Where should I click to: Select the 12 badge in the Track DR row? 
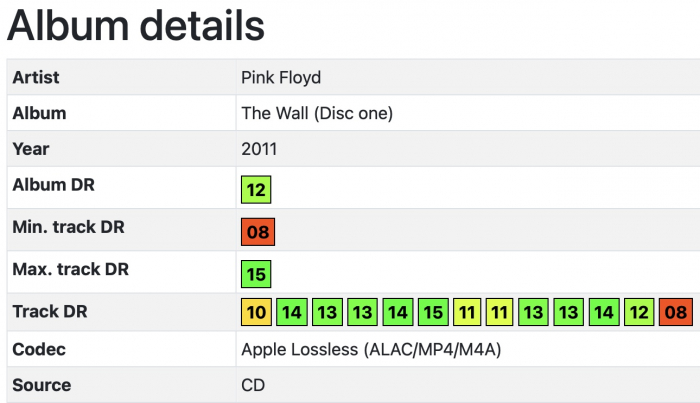pos(638,313)
